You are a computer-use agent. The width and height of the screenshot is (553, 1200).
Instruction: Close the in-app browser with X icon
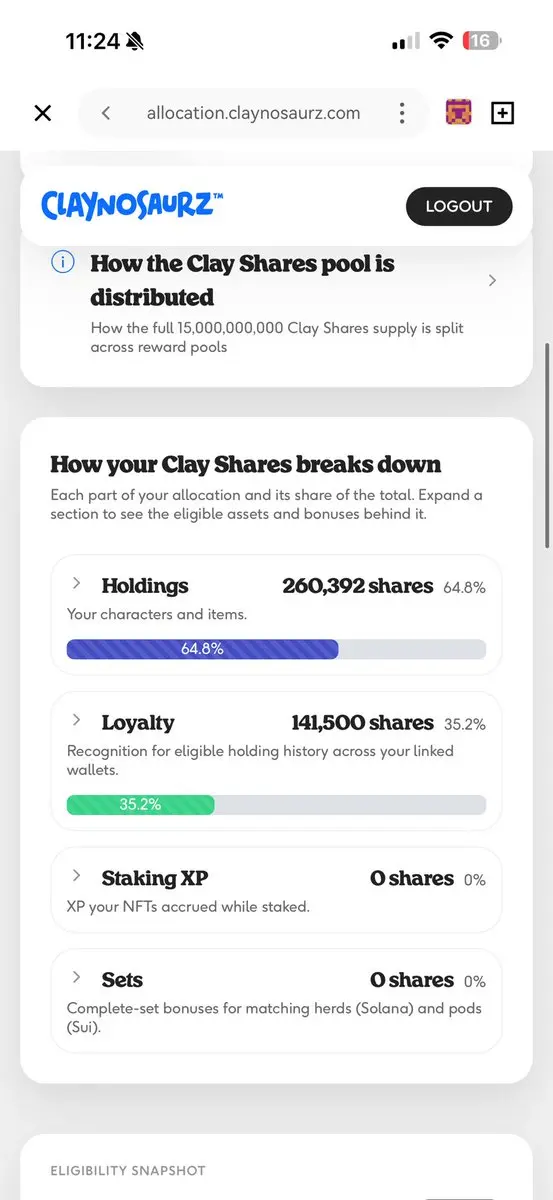(43, 113)
